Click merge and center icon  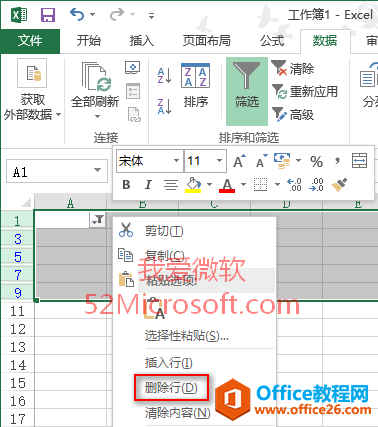tap(359, 161)
